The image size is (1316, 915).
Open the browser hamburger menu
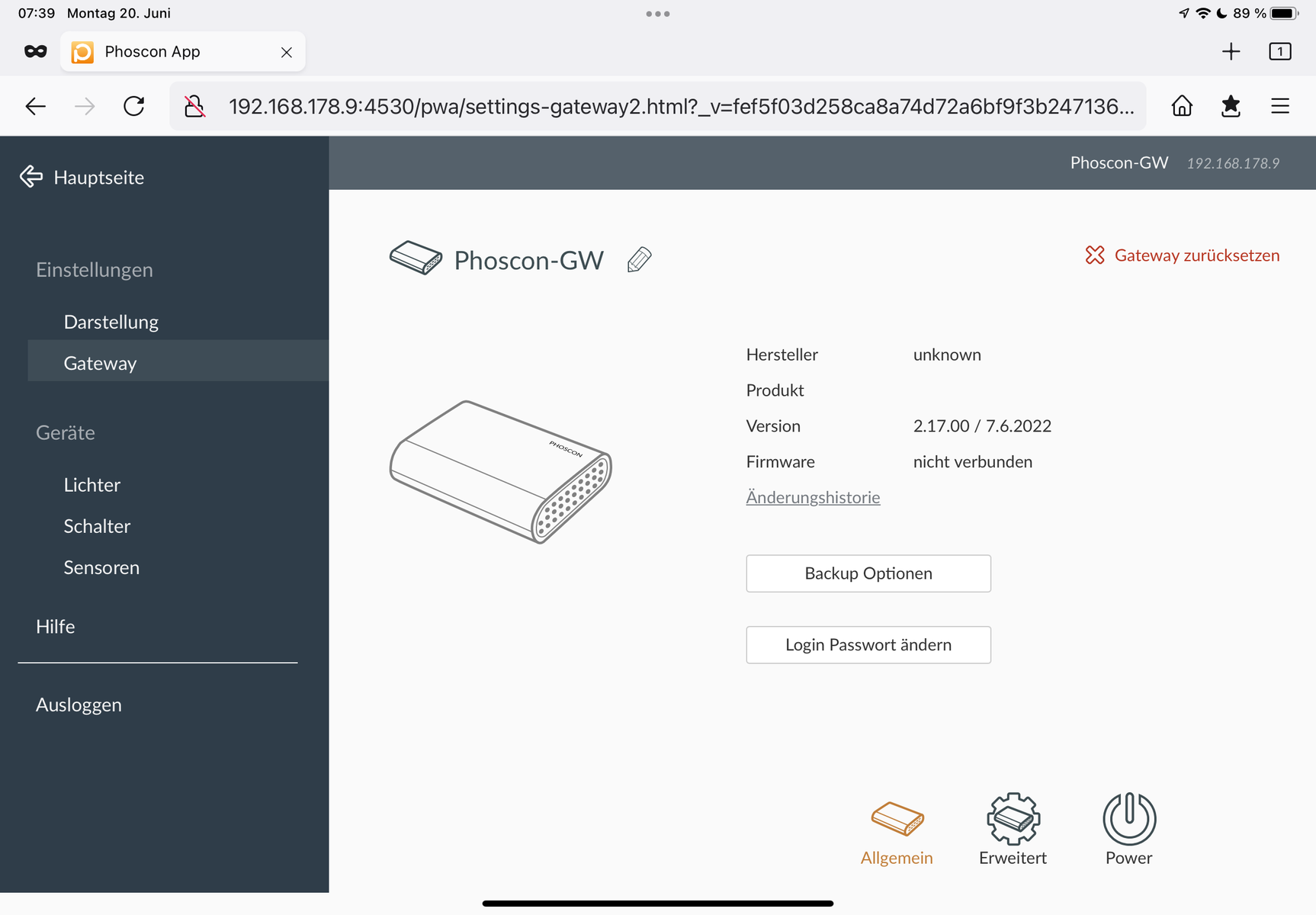pos(1280,106)
